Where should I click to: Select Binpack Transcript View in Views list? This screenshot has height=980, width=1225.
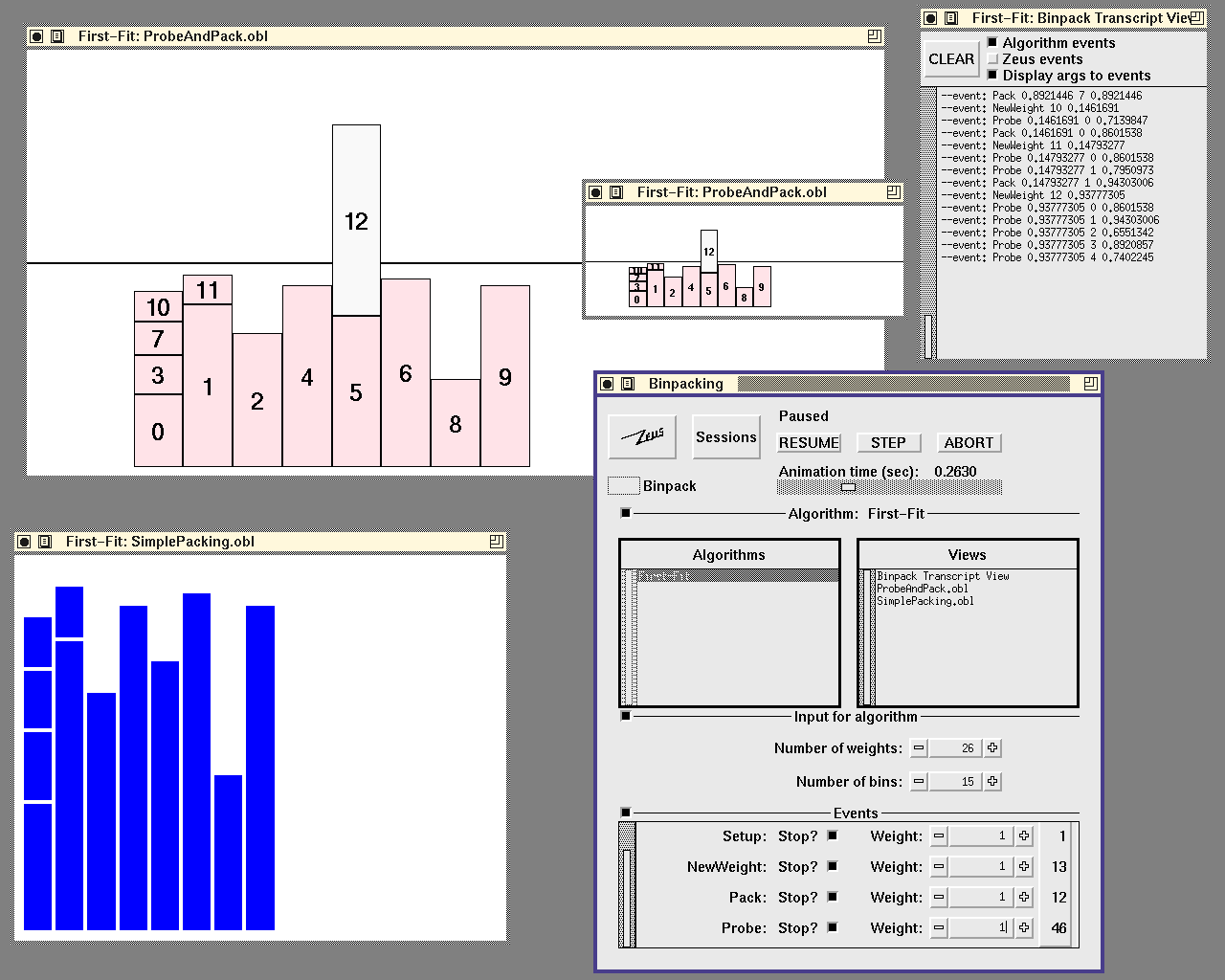click(x=943, y=576)
